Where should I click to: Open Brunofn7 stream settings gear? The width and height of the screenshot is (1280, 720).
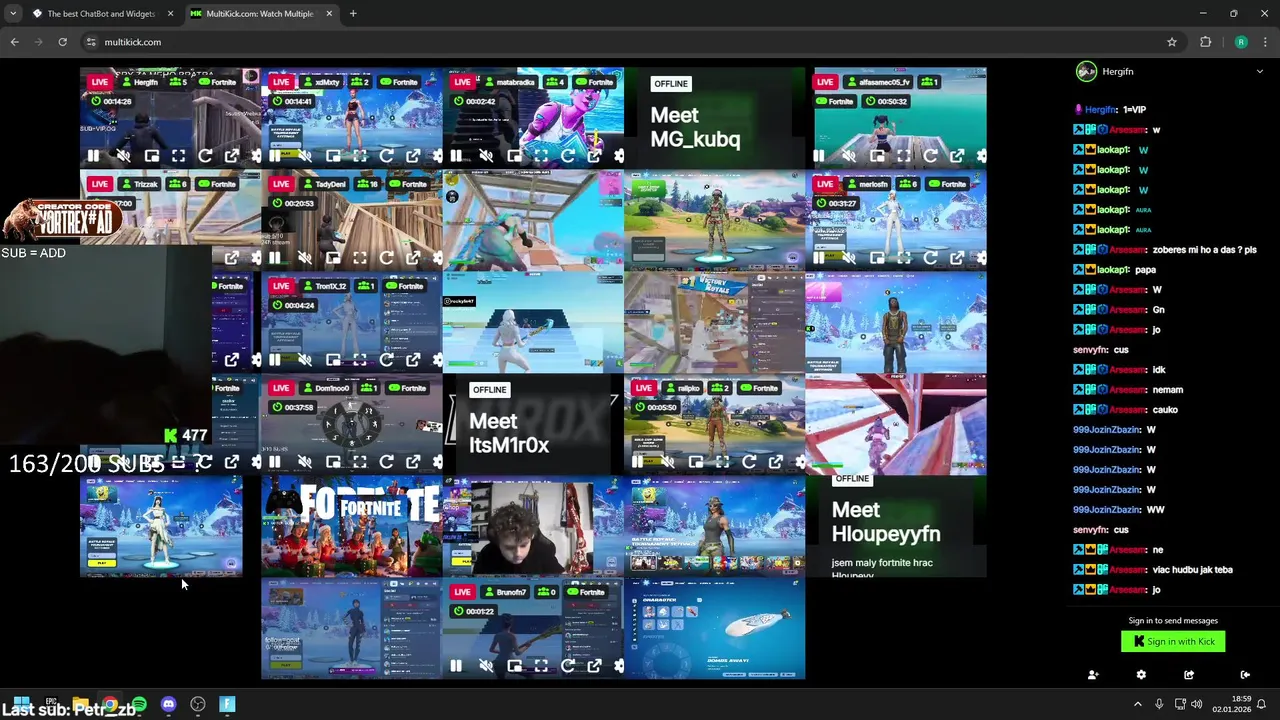(x=619, y=666)
